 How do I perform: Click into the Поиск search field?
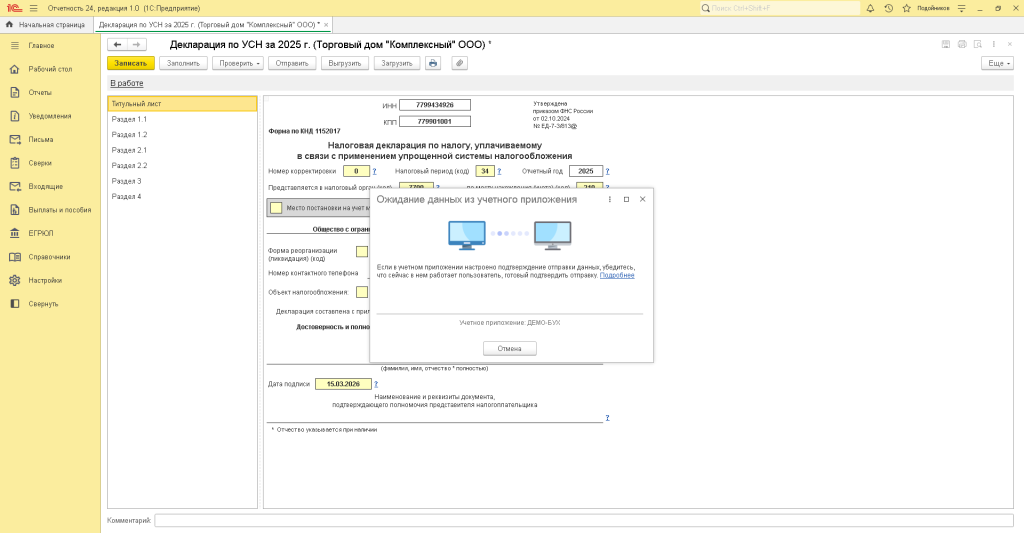pyautogui.click(x=780, y=8)
